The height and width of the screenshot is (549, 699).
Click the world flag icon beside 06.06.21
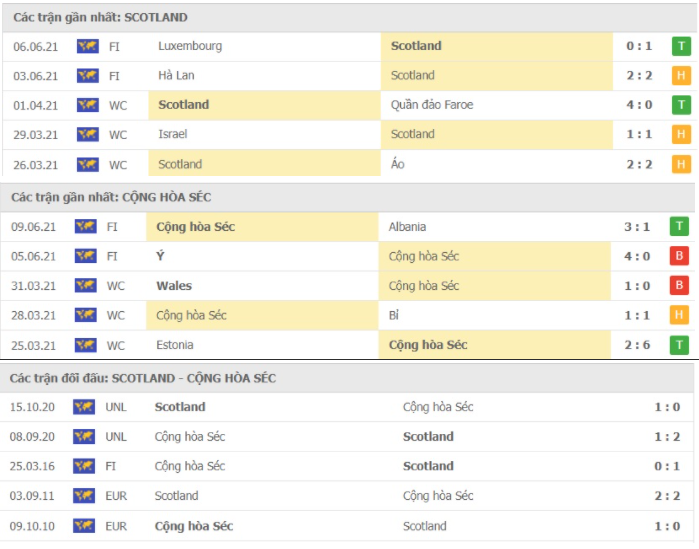88,46
